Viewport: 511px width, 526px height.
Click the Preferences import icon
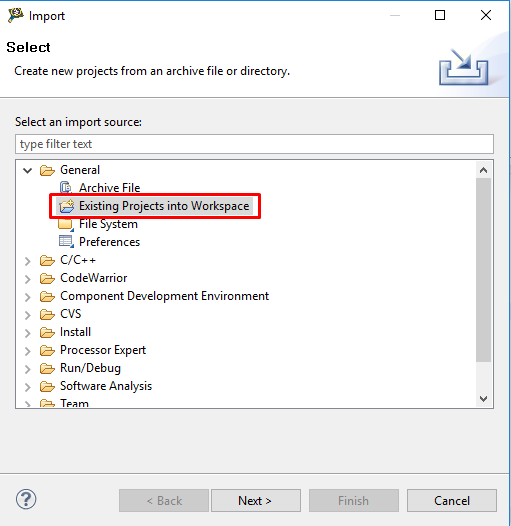(x=66, y=242)
